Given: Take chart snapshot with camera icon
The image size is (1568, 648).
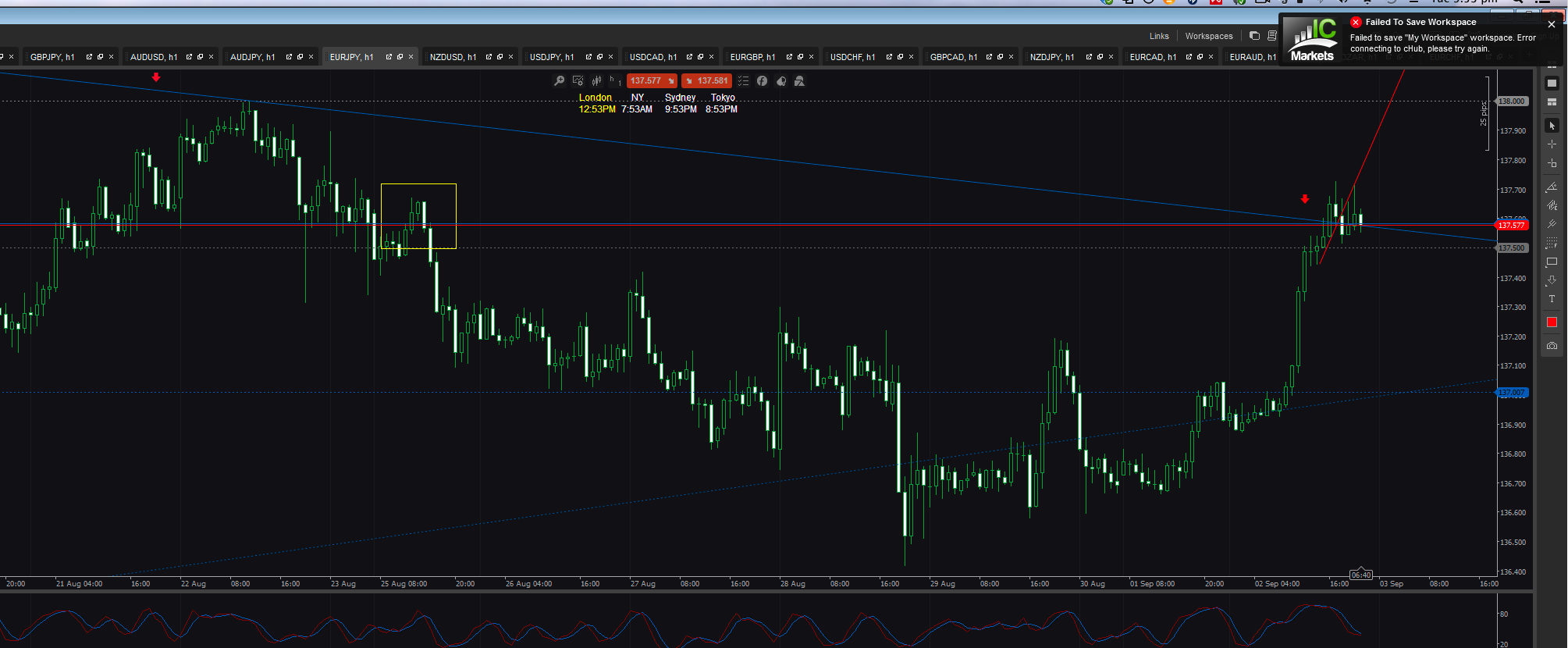Looking at the screenshot, I should tap(1552, 345).
